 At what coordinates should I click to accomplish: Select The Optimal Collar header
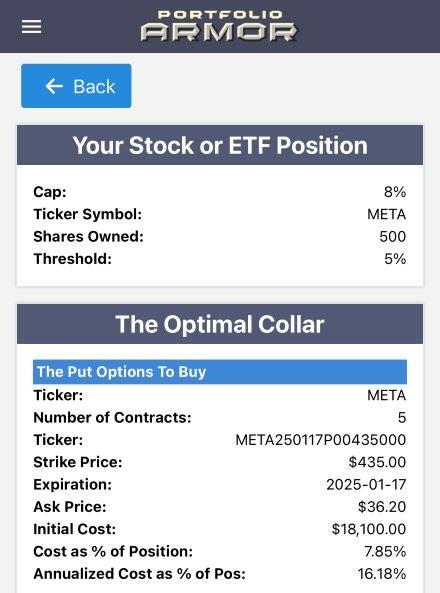pyautogui.click(x=220, y=324)
